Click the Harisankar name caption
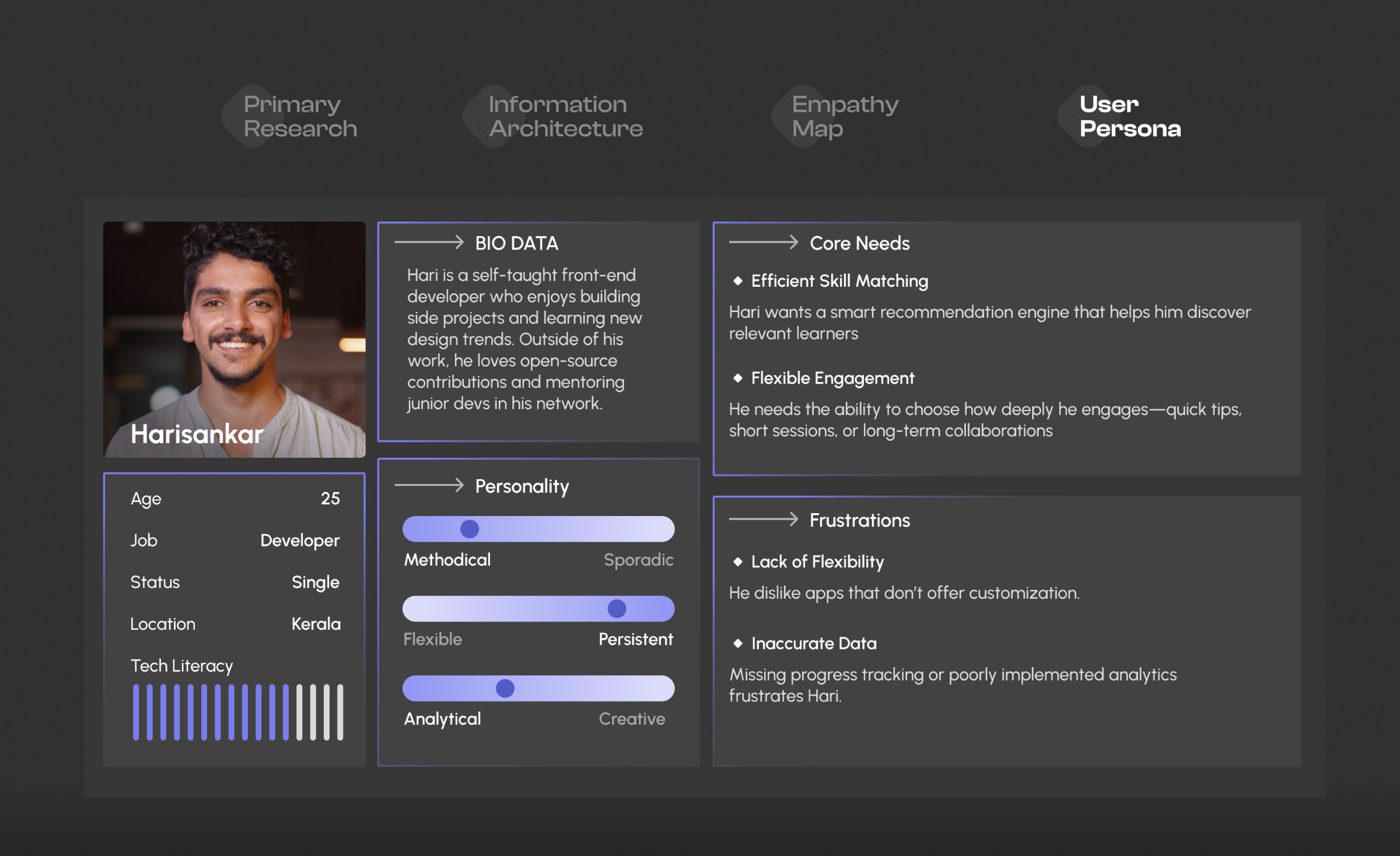This screenshot has width=1400, height=856. click(x=197, y=434)
